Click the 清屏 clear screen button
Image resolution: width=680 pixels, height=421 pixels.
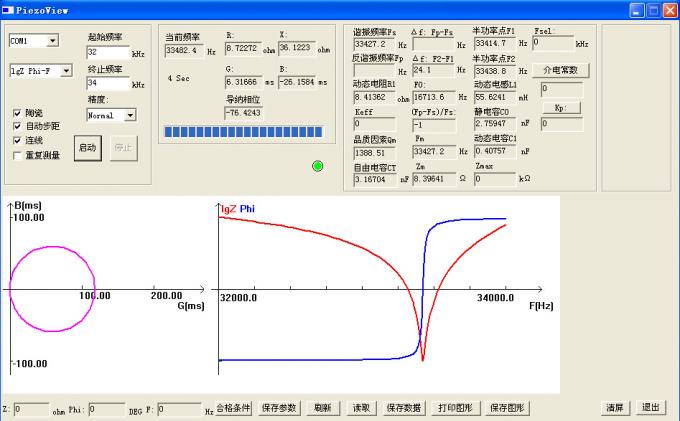click(x=615, y=408)
